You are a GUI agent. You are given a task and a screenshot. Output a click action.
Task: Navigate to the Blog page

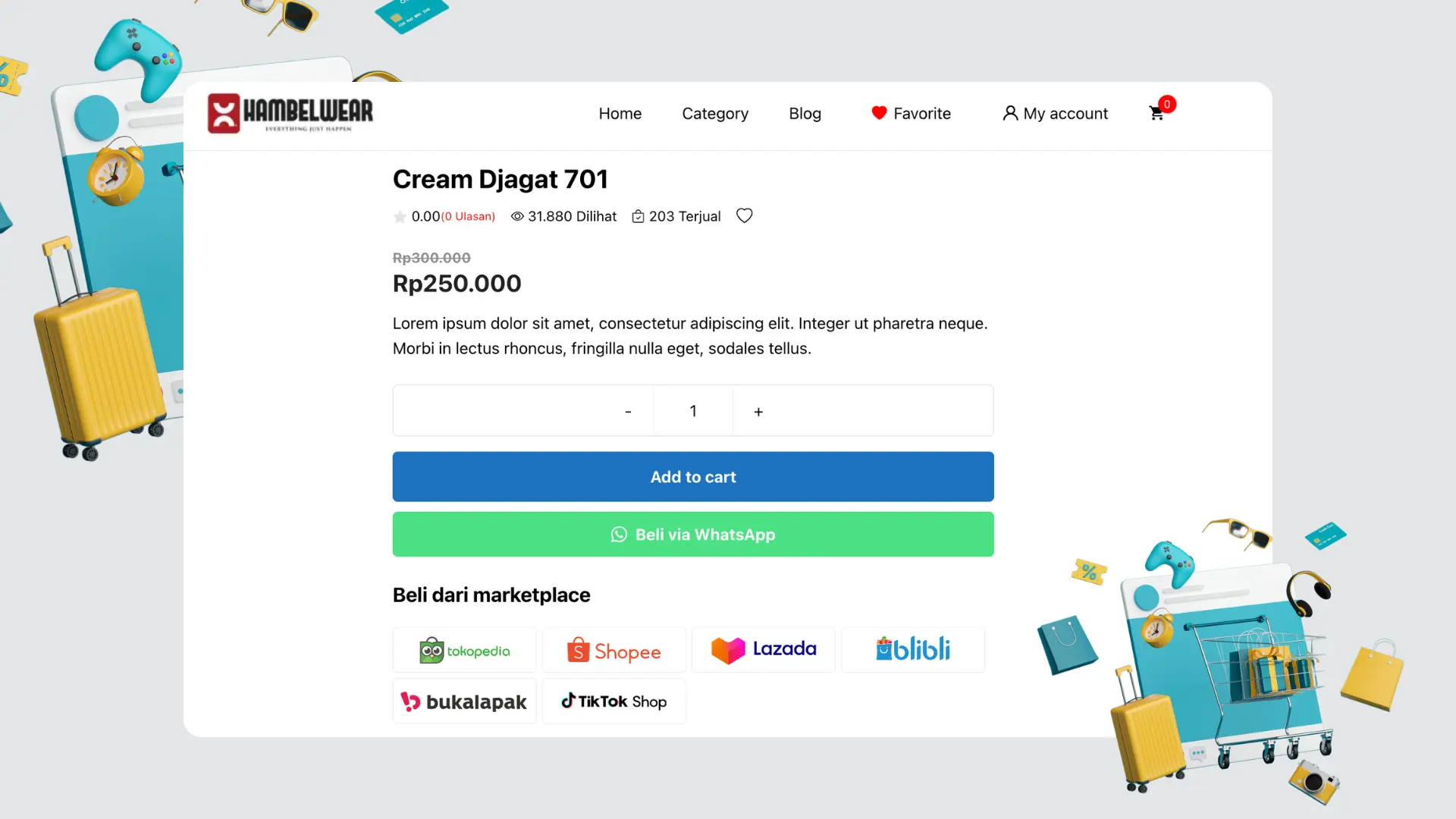[x=805, y=114]
